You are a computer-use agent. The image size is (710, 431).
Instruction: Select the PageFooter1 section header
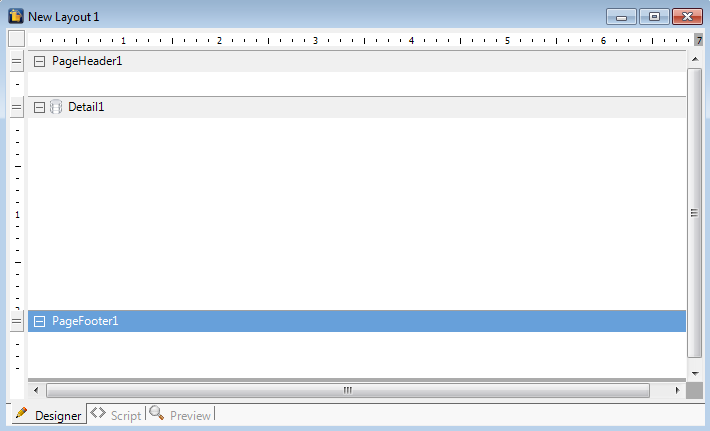(x=357, y=321)
